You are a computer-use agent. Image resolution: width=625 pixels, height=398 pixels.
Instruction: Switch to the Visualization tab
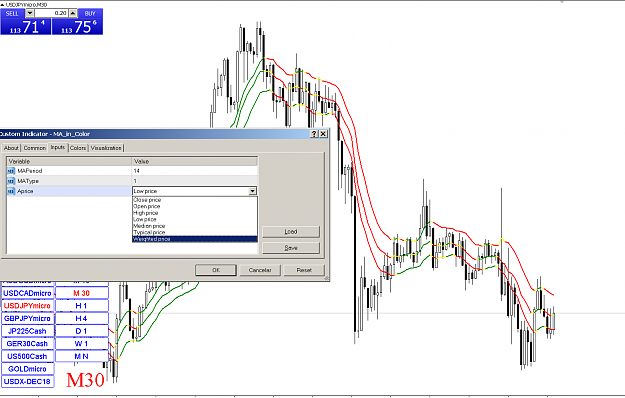[106, 148]
